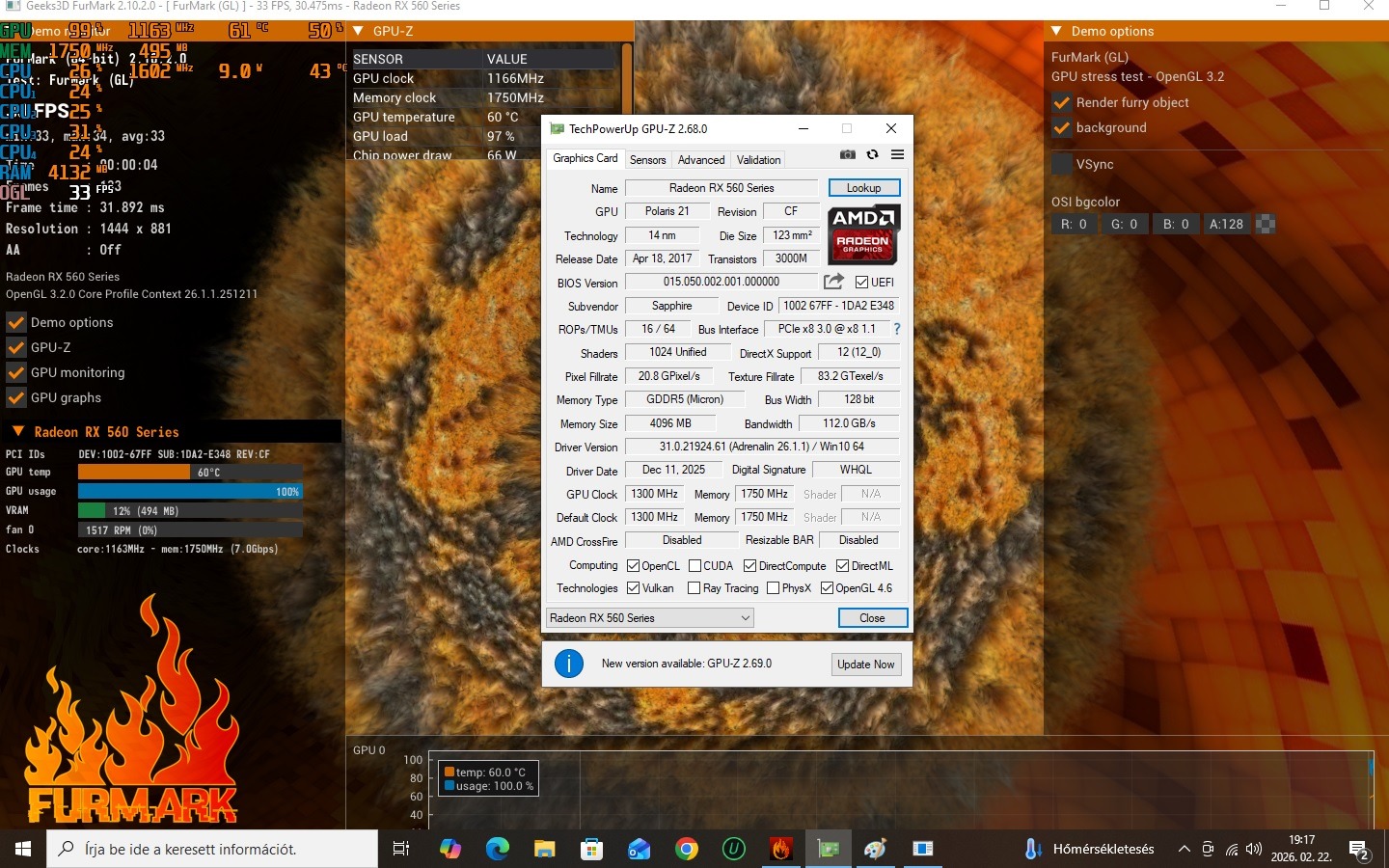1389x868 pixels.
Task: Open the GPU-Z hamburger menu
Action: [897, 154]
